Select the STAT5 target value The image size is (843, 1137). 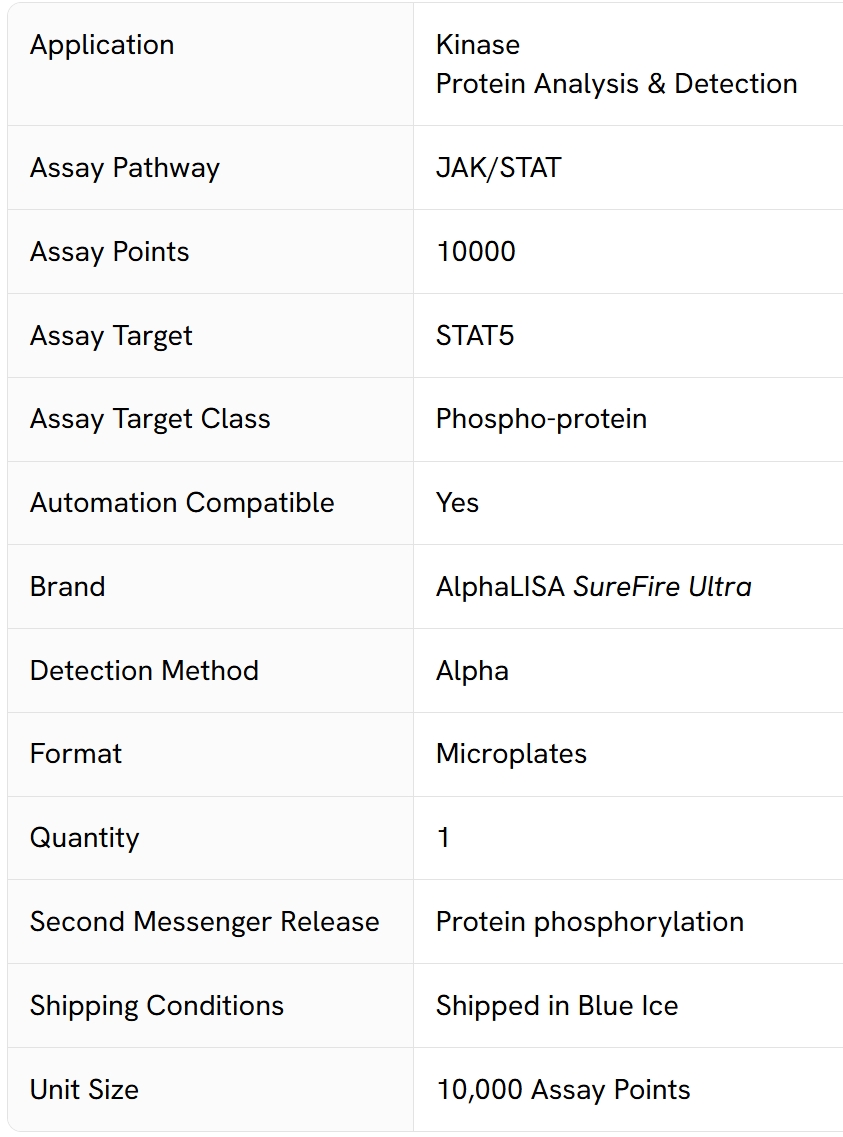pos(475,336)
